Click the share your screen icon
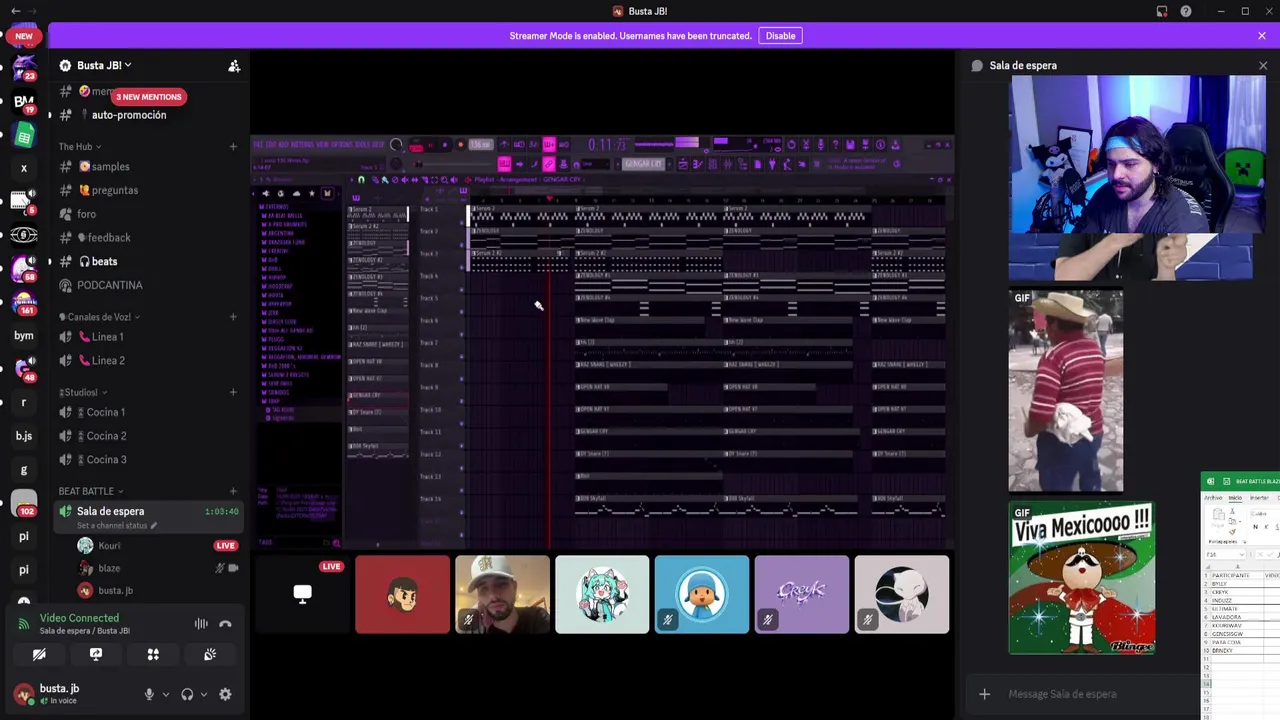This screenshot has width=1280, height=720. (96, 654)
